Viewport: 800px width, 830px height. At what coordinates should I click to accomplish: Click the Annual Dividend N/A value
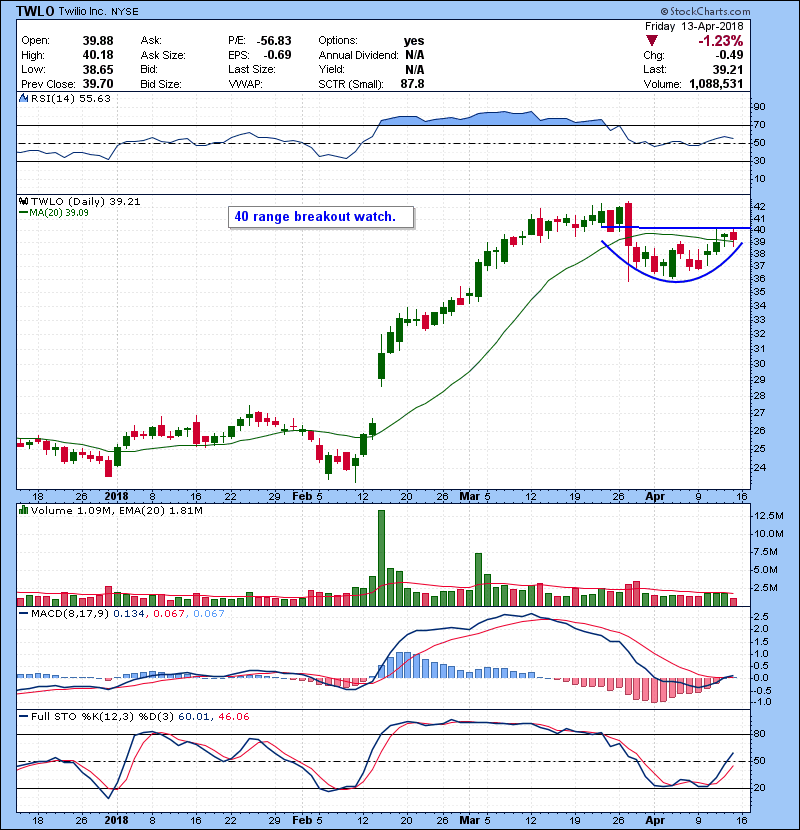tap(414, 55)
